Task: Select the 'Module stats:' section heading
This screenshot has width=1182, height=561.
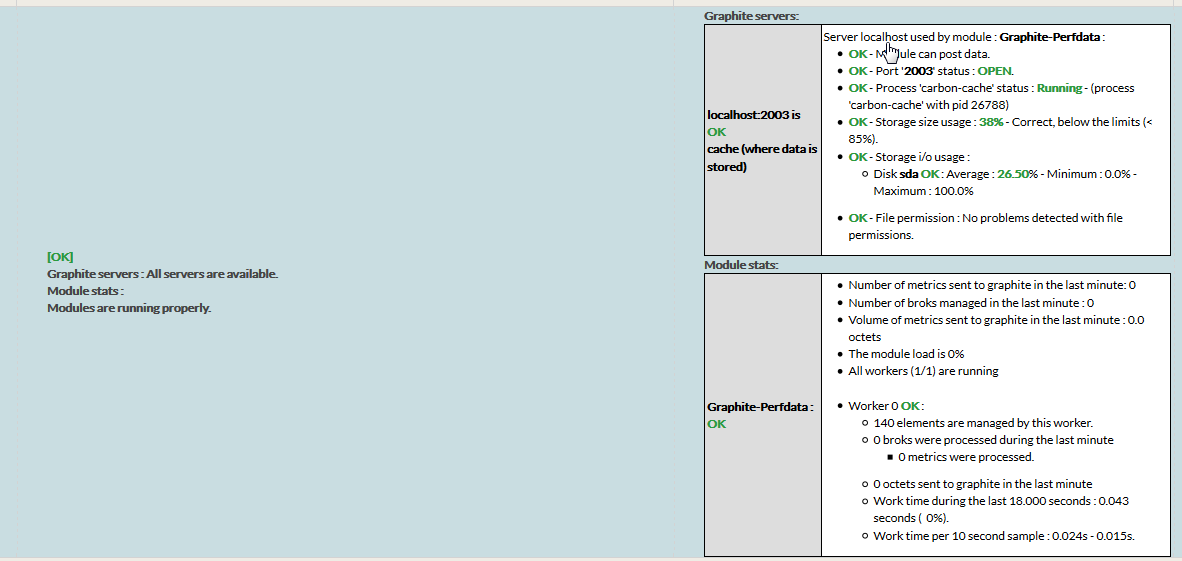Action: (741, 265)
